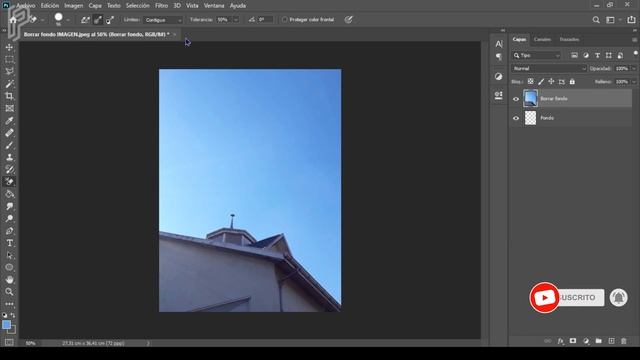Delete layer with trash icon

click(624, 341)
